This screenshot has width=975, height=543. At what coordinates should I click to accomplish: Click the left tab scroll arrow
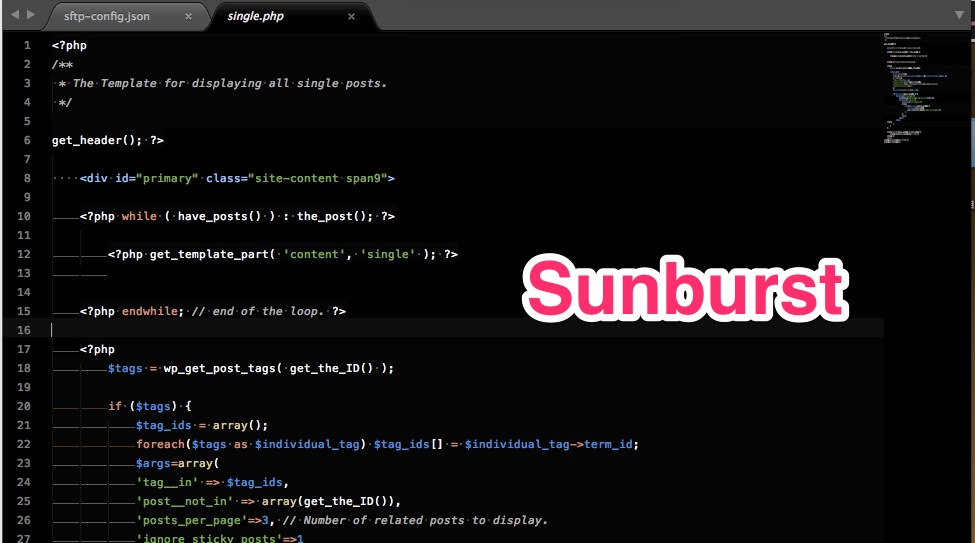click(13, 16)
